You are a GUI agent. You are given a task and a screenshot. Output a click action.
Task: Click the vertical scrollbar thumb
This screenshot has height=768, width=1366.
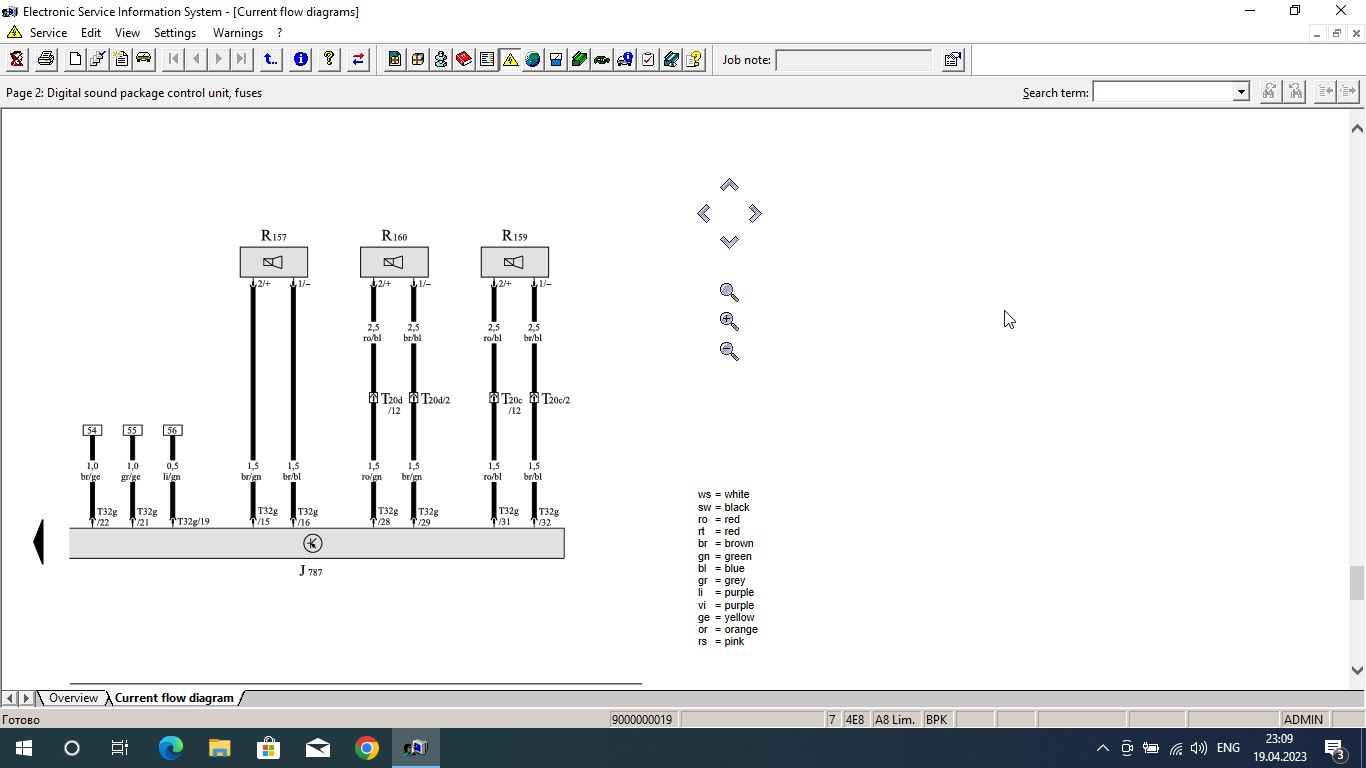coord(1357,582)
